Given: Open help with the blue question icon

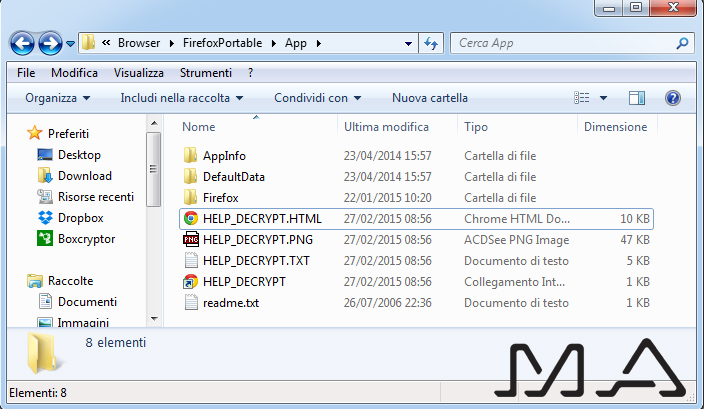Looking at the screenshot, I should (673, 98).
